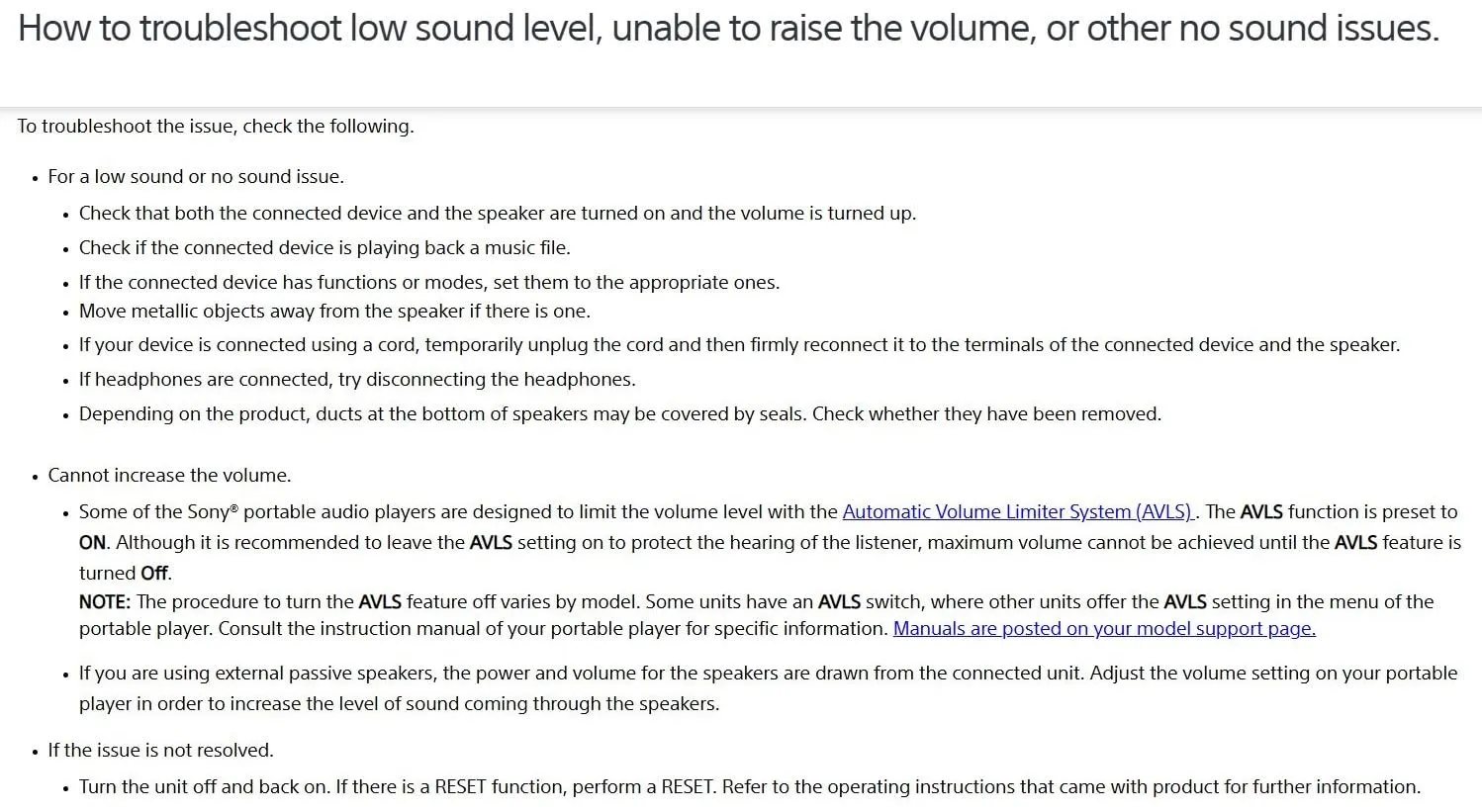Select the external passive speakers bullet text

(768, 674)
